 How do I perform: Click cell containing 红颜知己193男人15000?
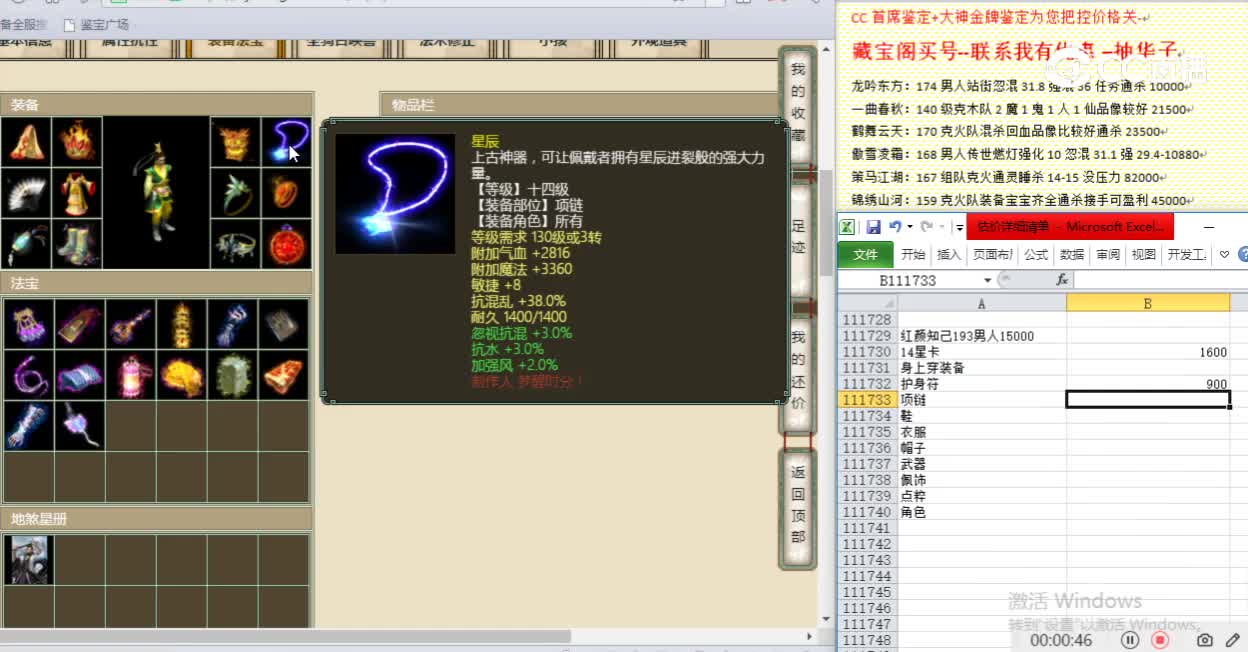click(x=982, y=336)
